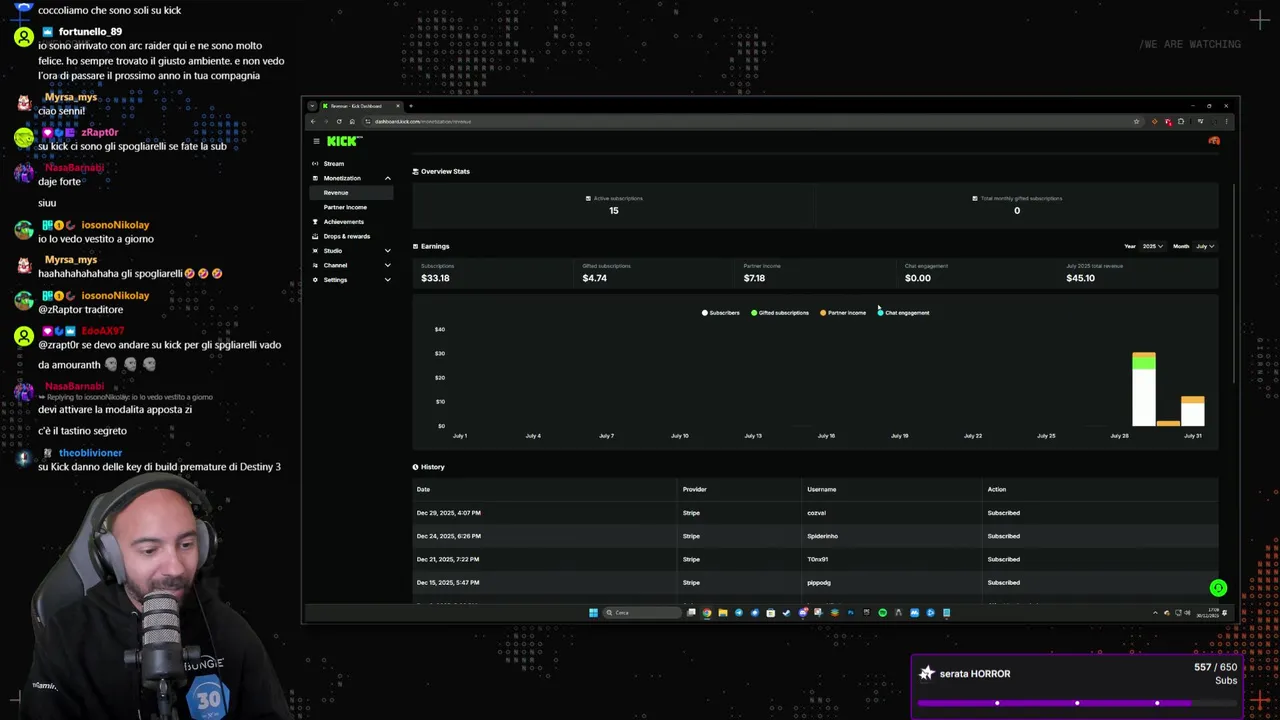This screenshot has height=720, width=1280.
Task: Click the green floating help button
Action: 1218,588
